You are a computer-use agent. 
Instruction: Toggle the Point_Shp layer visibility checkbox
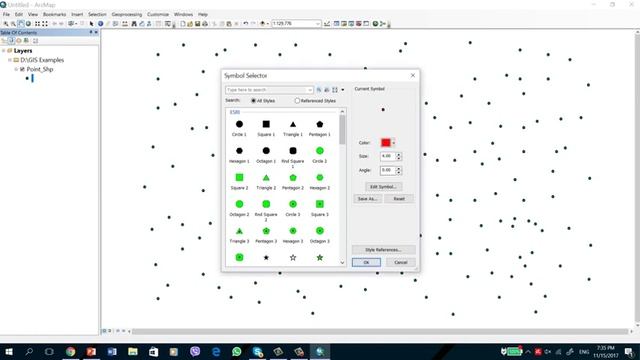[22, 69]
